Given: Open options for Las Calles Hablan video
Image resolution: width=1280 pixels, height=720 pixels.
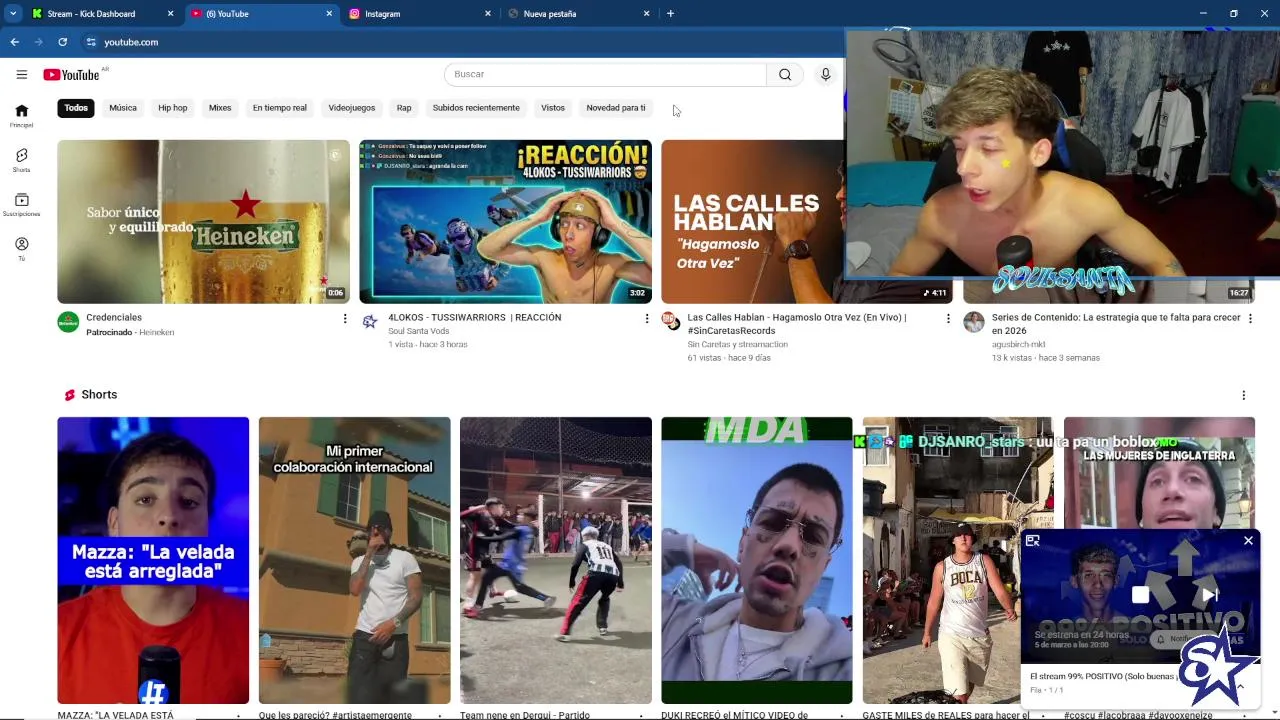Looking at the screenshot, I should [x=948, y=319].
